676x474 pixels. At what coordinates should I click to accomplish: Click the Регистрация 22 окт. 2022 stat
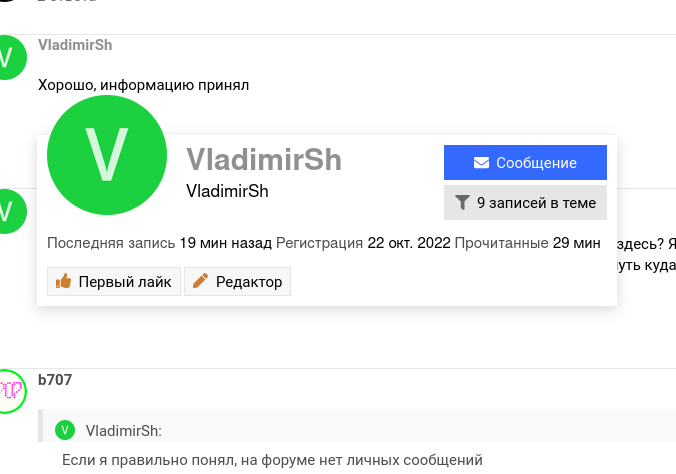[363, 243]
